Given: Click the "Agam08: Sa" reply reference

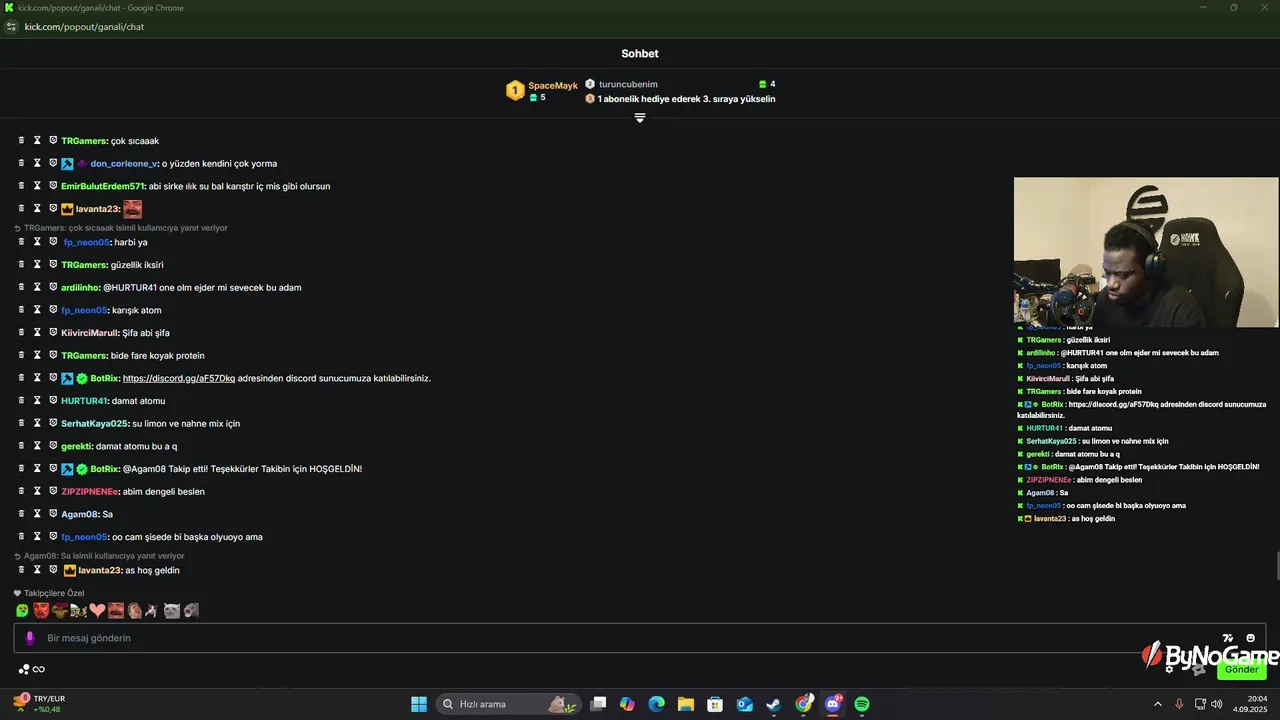Looking at the screenshot, I should point(99,556).
